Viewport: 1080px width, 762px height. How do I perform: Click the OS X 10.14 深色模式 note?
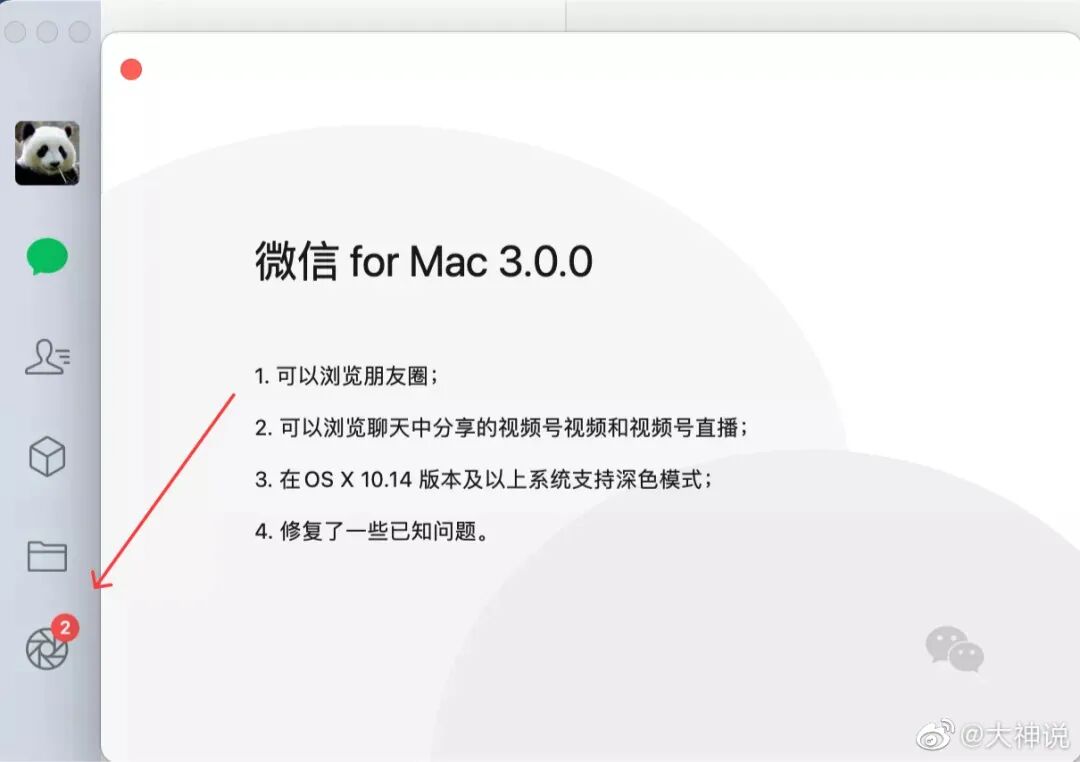point(484,480)
